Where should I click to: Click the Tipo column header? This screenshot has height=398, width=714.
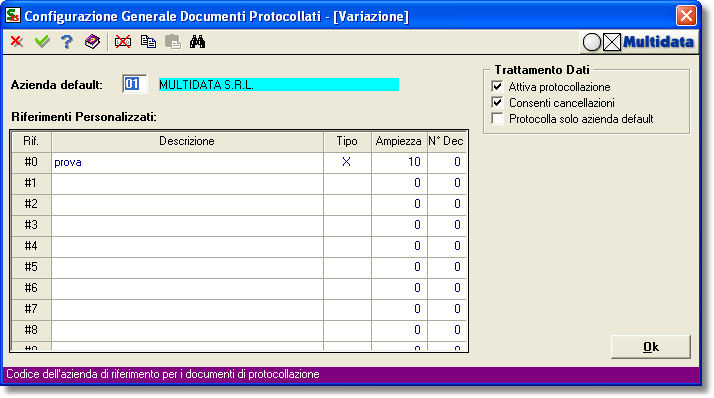pos(347,142)
